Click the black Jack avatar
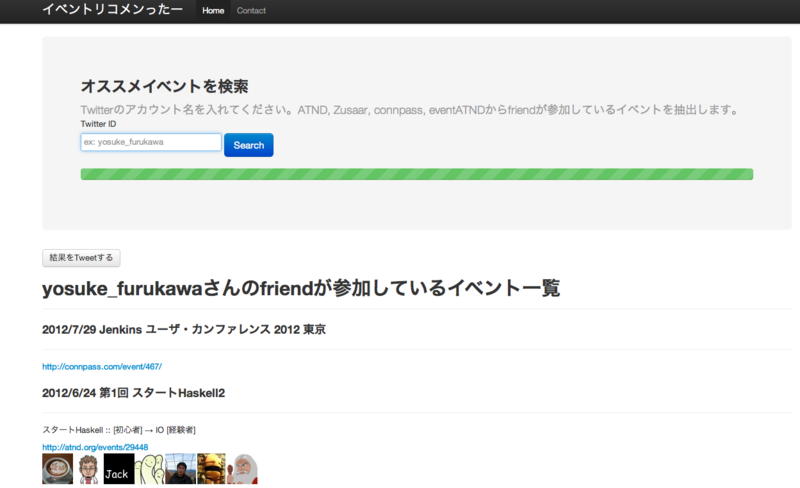Screen dimensions: 800x488 119,469
